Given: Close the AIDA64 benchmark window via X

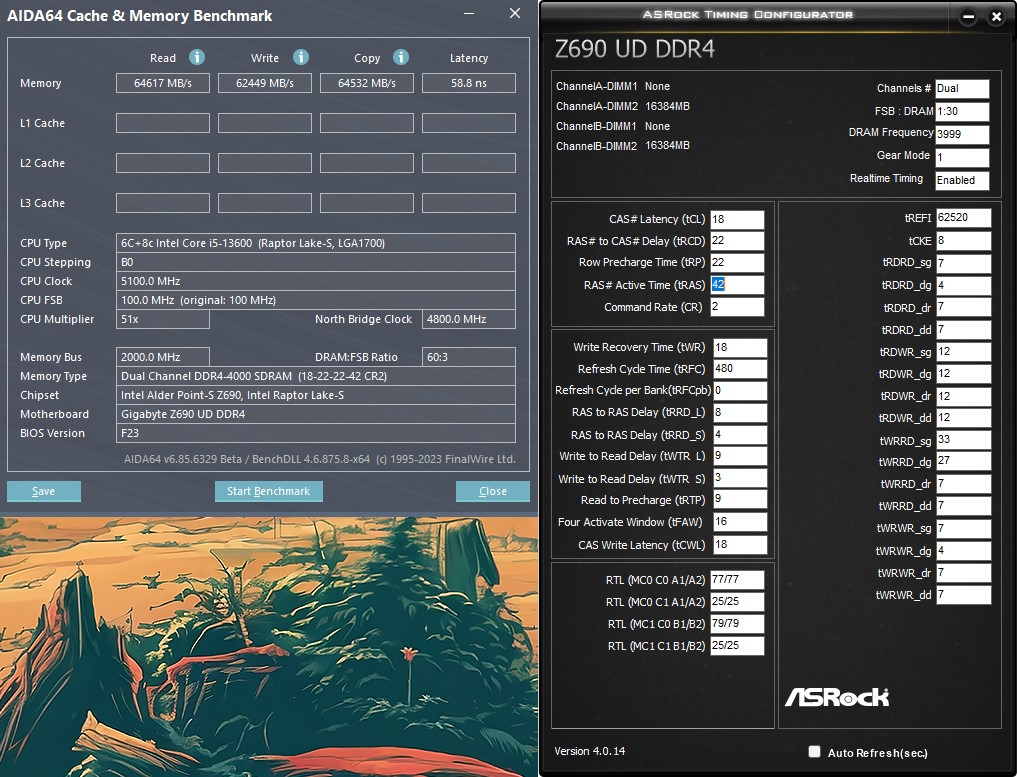Looking at the screenshot, I should (x=515, y=14).
